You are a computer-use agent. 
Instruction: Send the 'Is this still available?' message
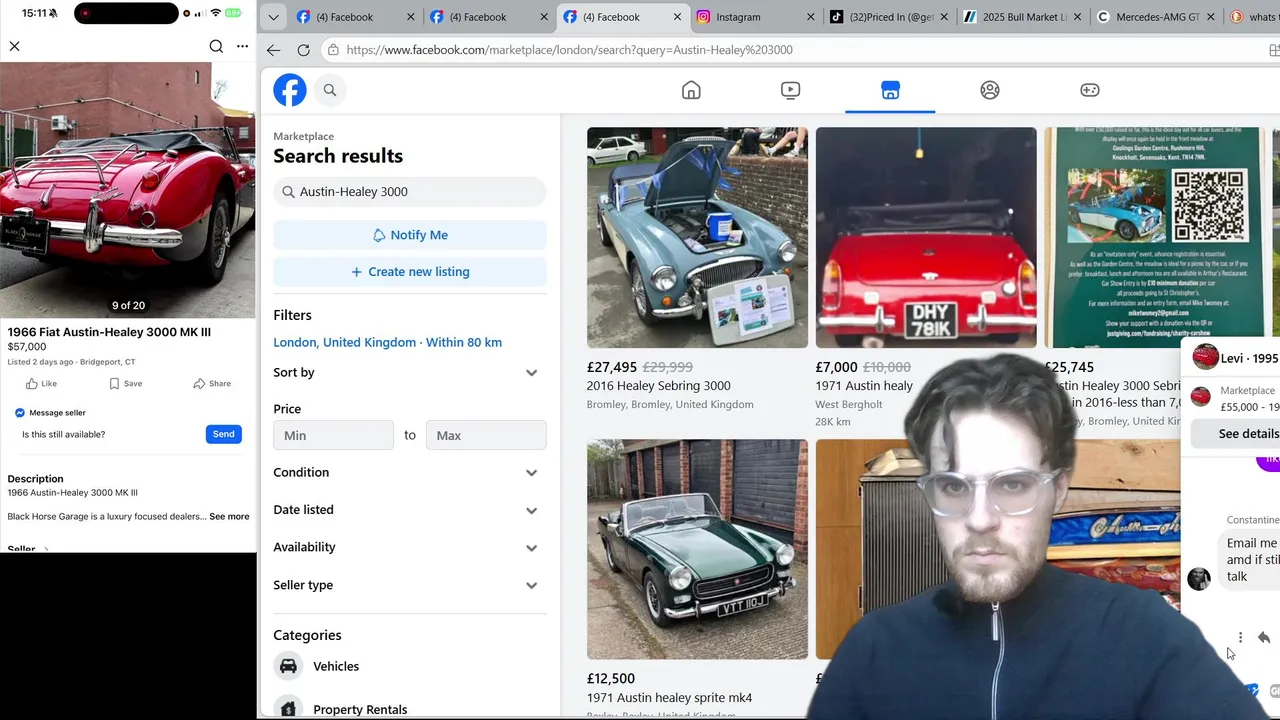[x=223, y=434]
